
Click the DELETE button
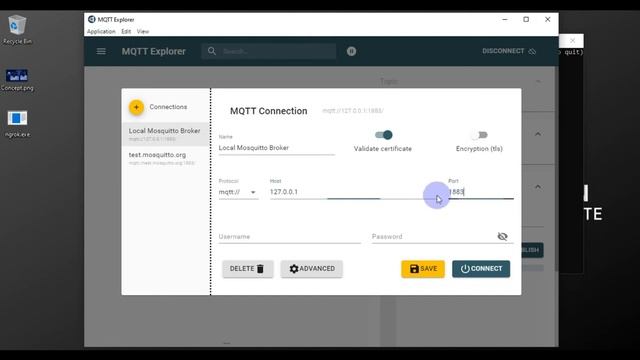coord(247,269)
